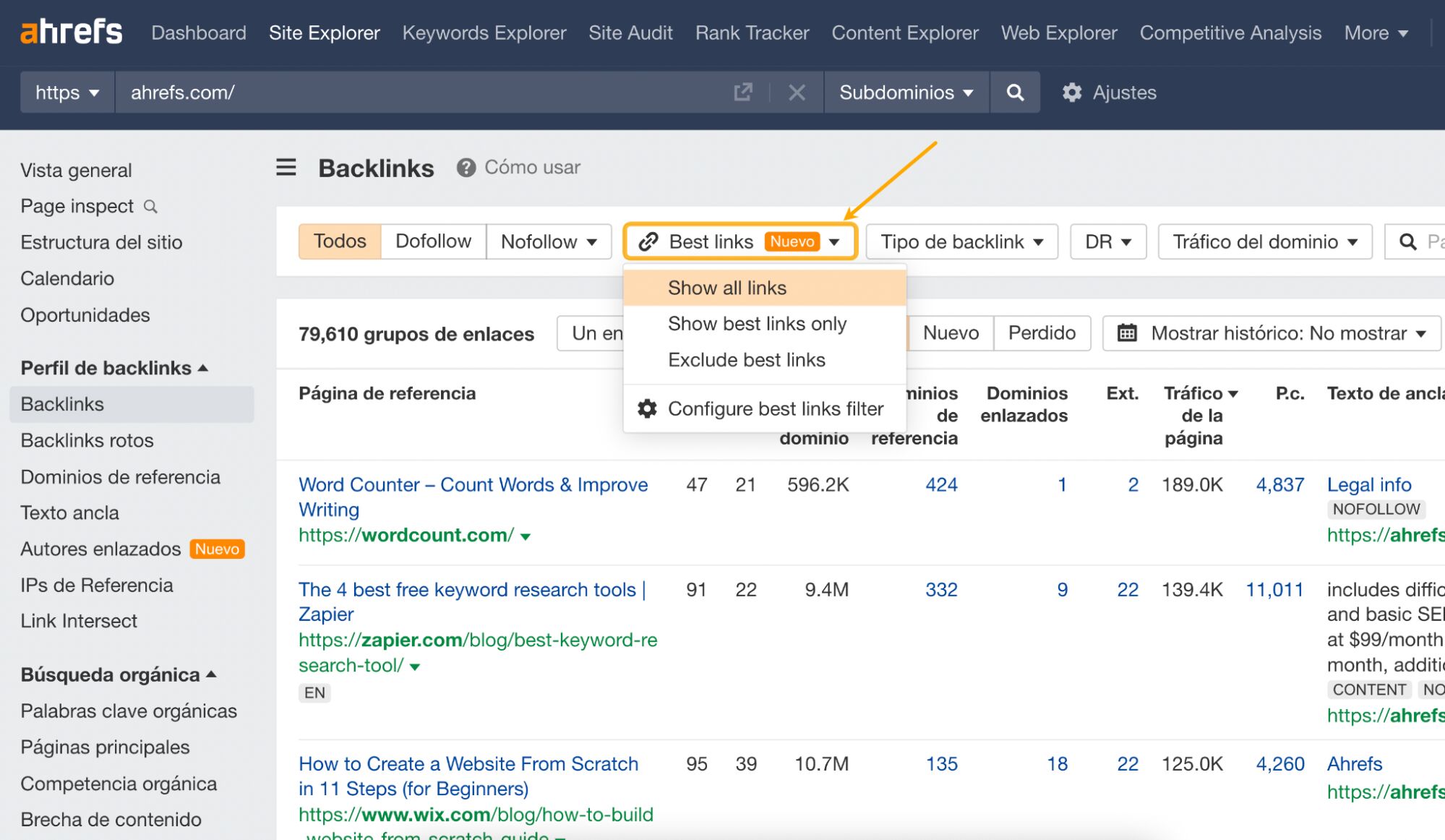The height and width of the screenshot is (840, 1445).
Task: Click the Cómo usar help icon
Action: pyautogui.click(x=466, y=168)
